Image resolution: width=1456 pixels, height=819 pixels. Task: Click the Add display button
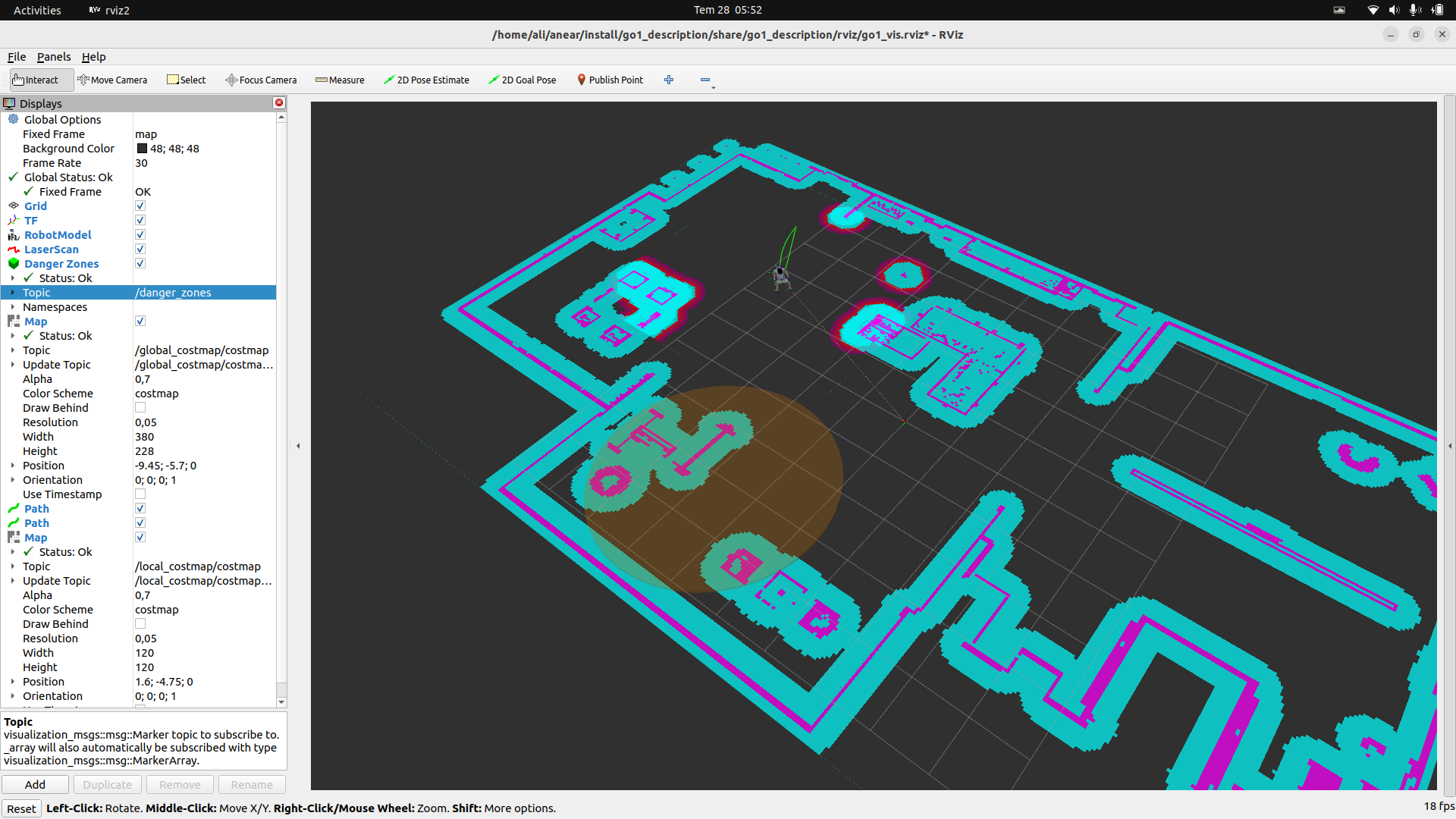pyautogui.click(x=35, y=785)
